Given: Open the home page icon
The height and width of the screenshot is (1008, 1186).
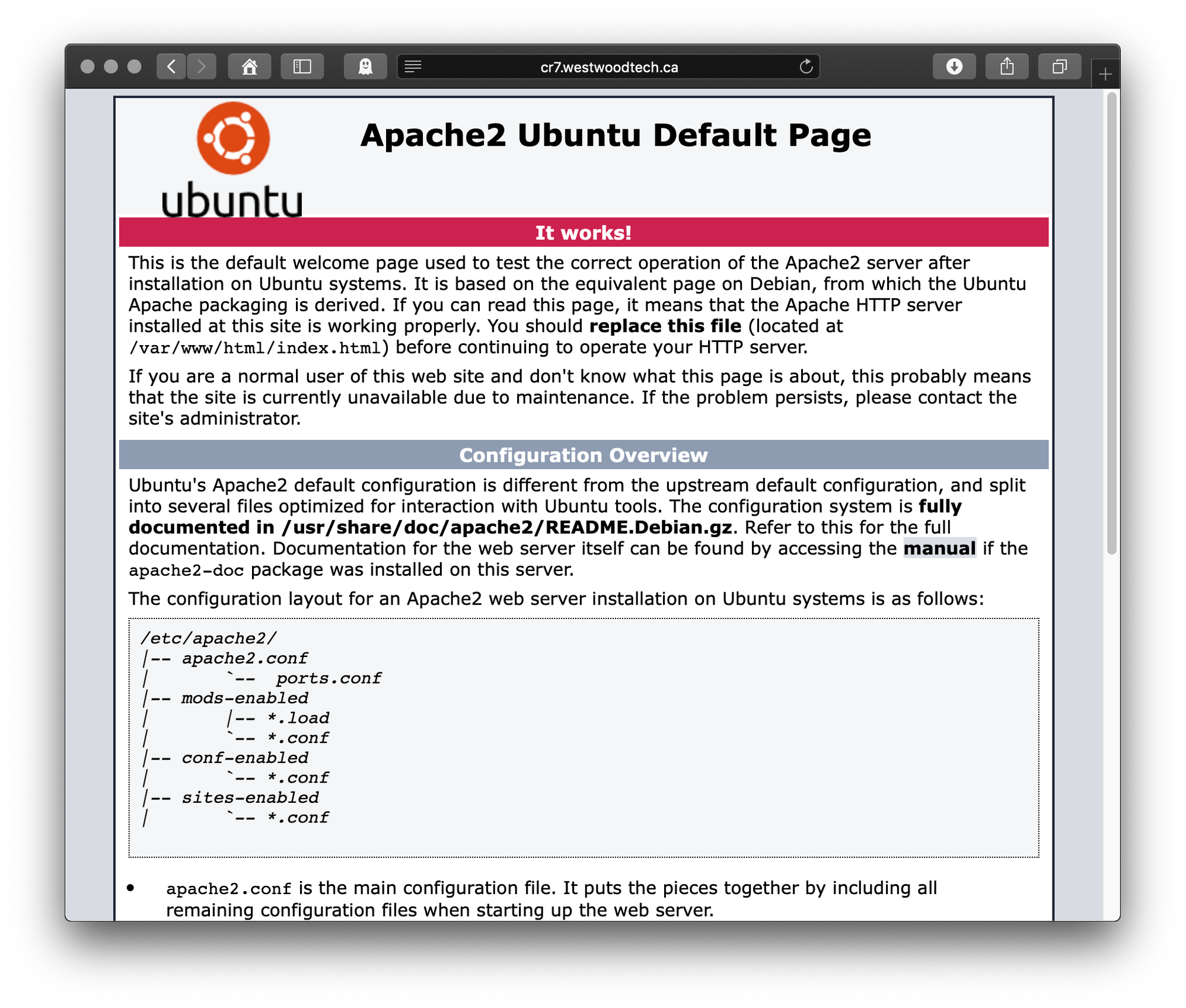Looking at the screenshot, I should 250,66.
